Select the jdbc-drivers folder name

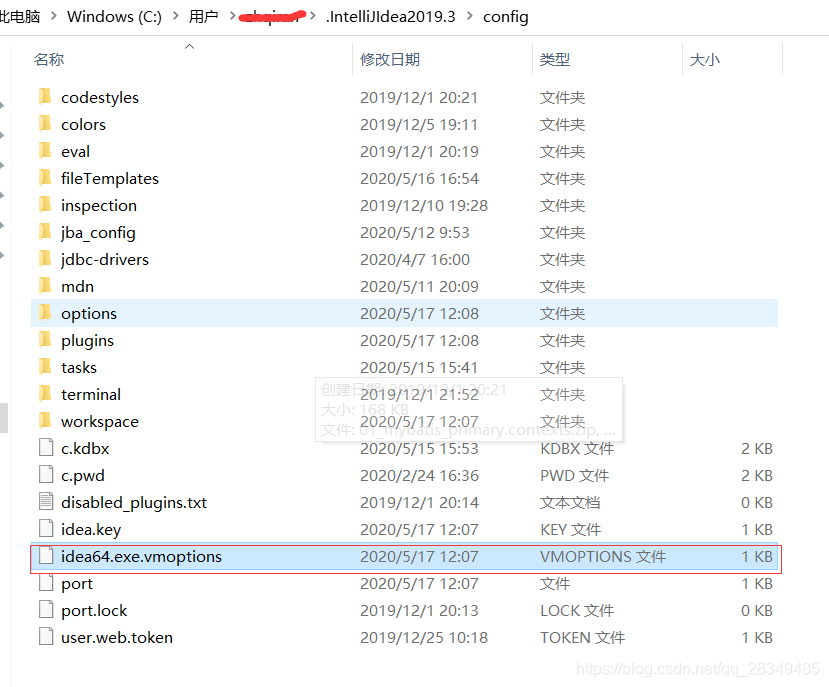105,260
